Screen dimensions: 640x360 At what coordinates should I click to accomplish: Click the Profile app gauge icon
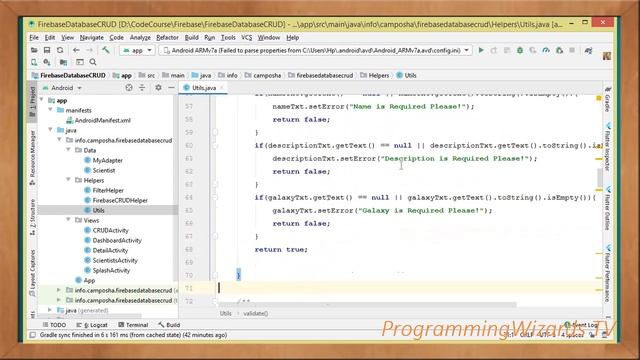click(546, 50)
